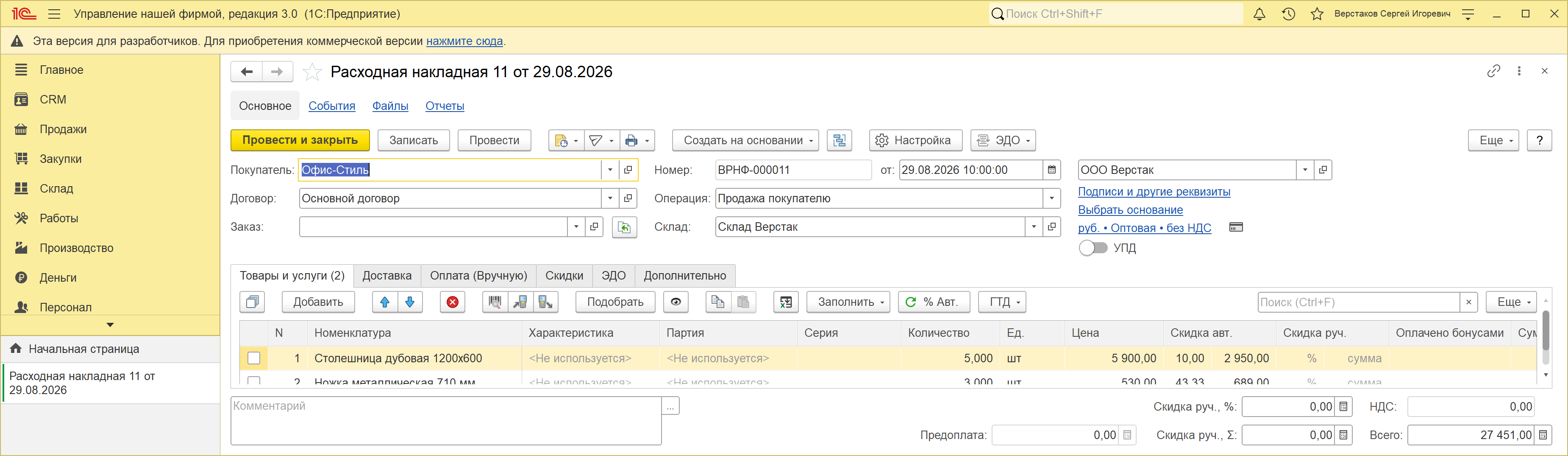Click the table vertical scrollbar thumb

[x=1546, y=330]
